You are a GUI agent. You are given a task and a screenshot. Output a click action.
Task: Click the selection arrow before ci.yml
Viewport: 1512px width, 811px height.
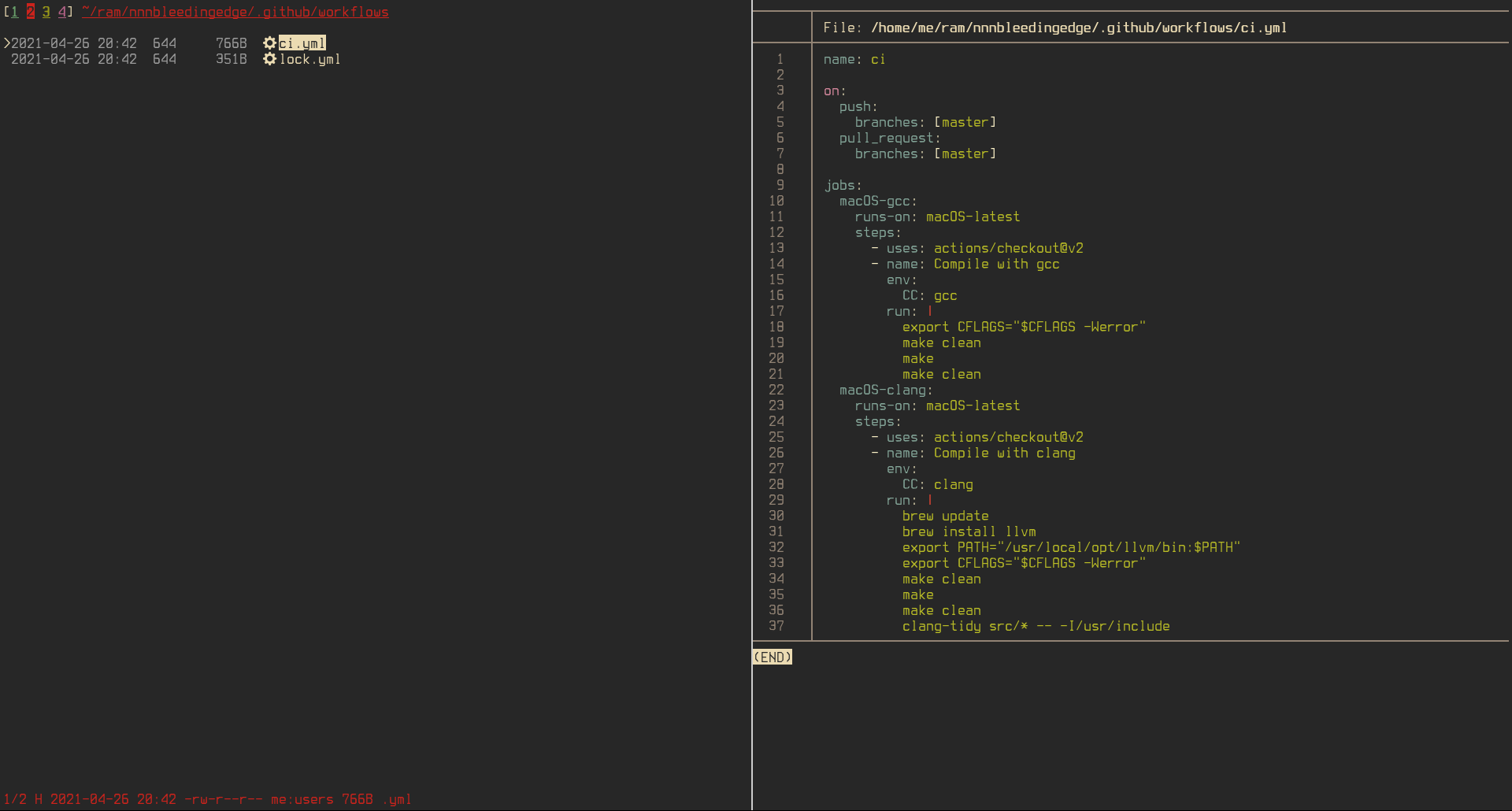click(x=6, y=43)
